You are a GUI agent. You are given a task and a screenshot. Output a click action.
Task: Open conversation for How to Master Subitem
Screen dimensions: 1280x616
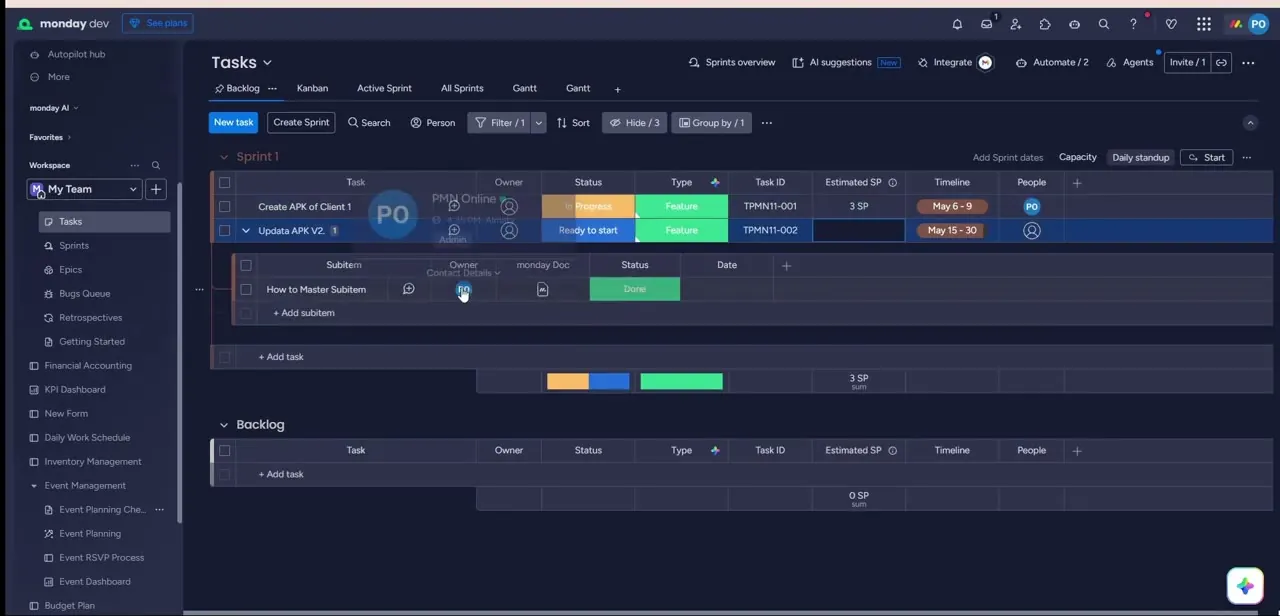[x=408, y=289]
